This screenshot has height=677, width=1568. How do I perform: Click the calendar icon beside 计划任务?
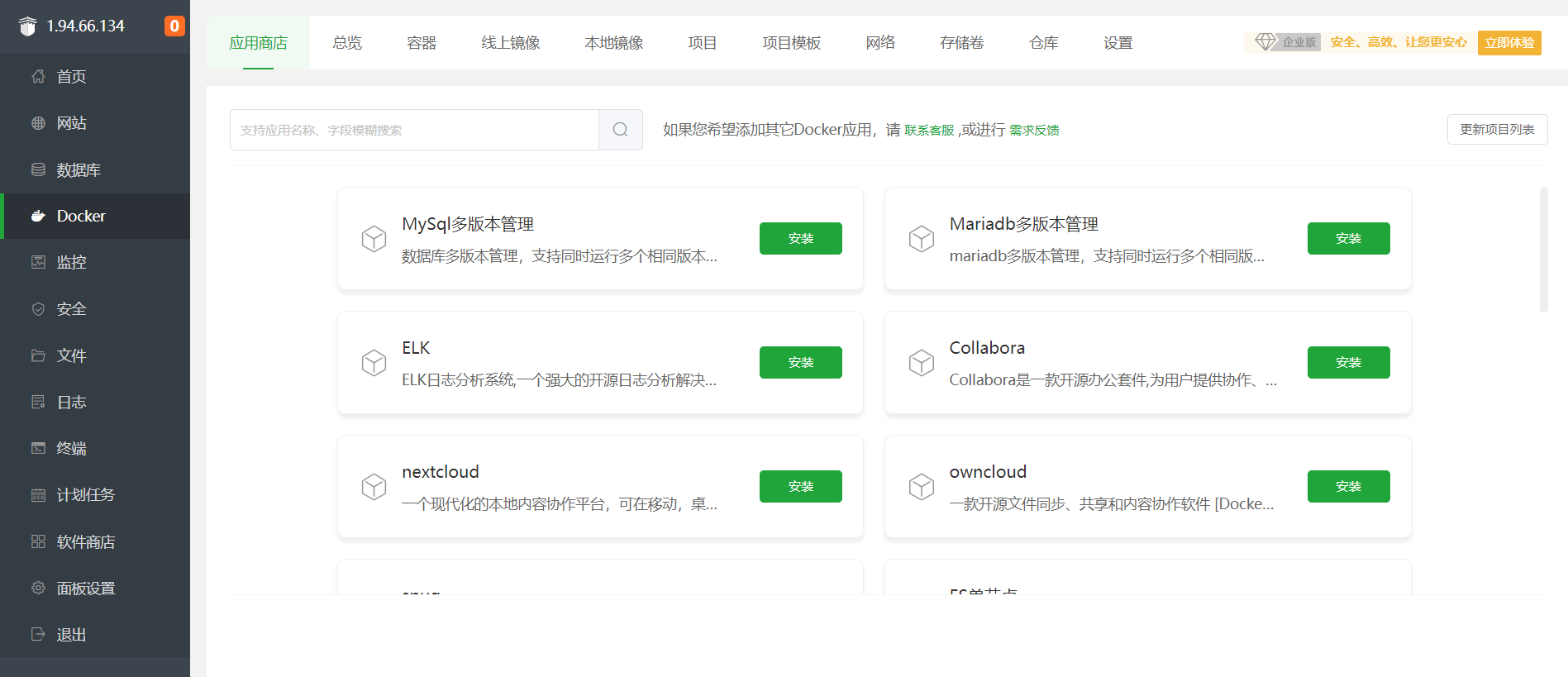[x=38, y=495]
